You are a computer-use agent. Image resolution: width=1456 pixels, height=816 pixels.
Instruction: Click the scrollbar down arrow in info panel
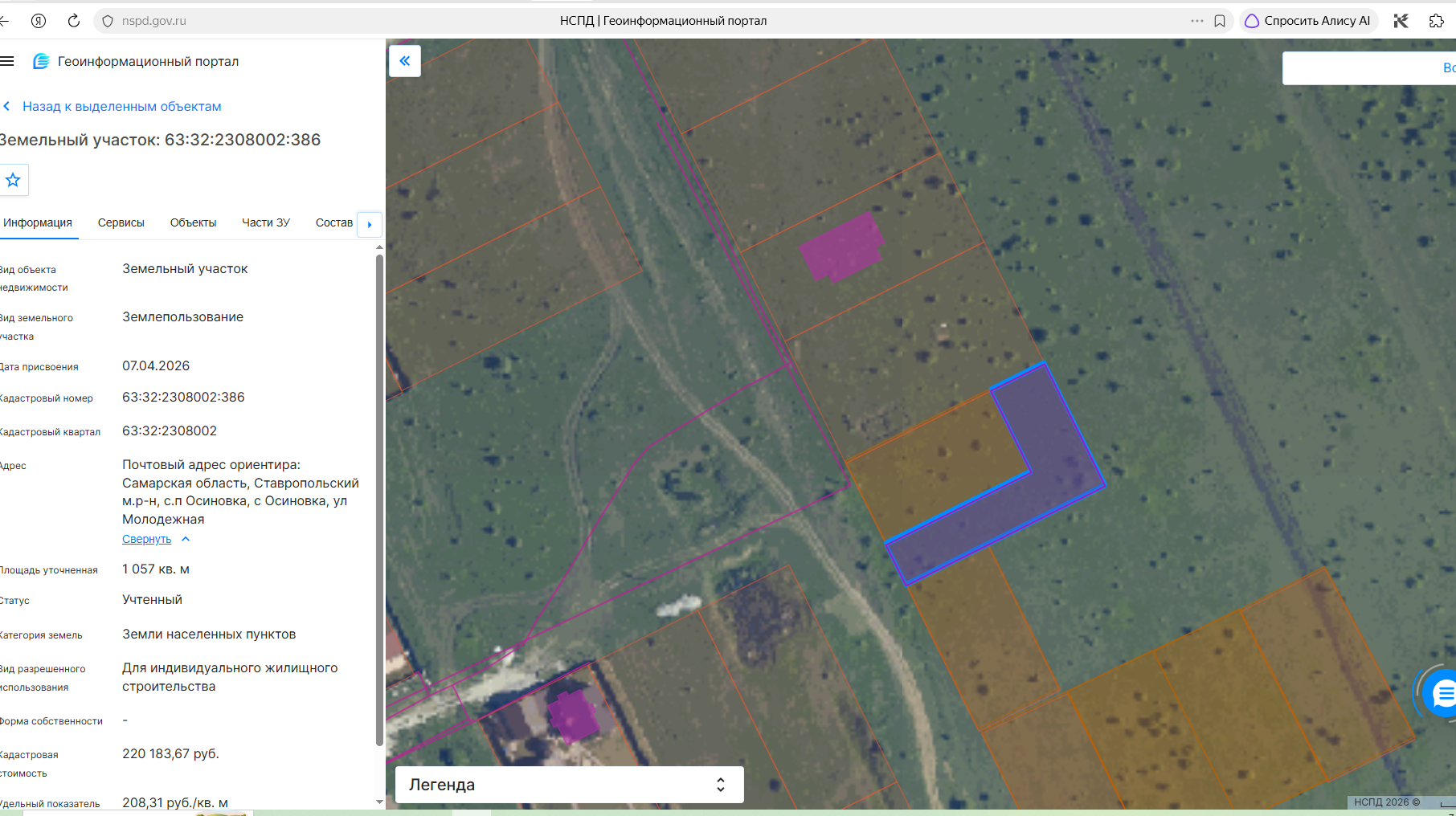pos(379,802)
